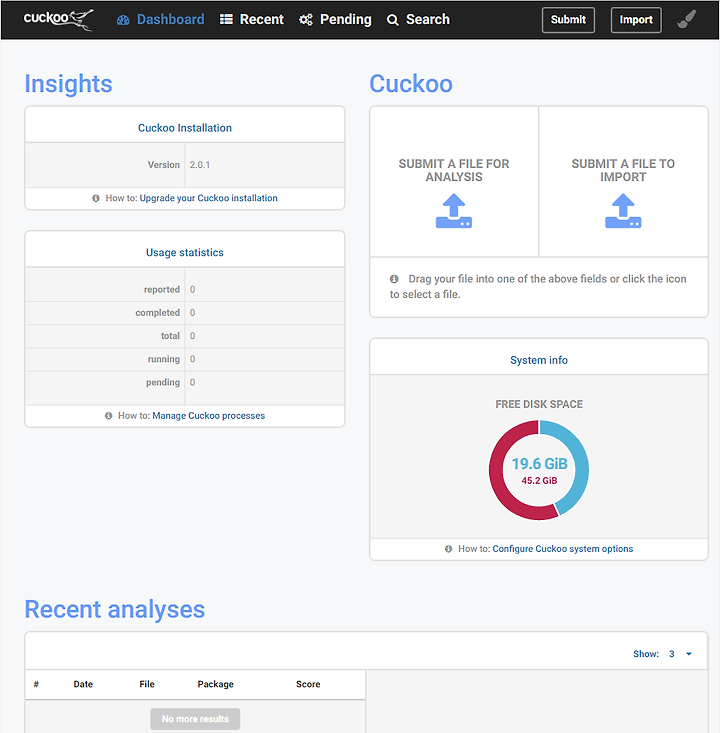This screenshot has width=720, height=733.
Task: Go to the Recent page
Action: 252,19
